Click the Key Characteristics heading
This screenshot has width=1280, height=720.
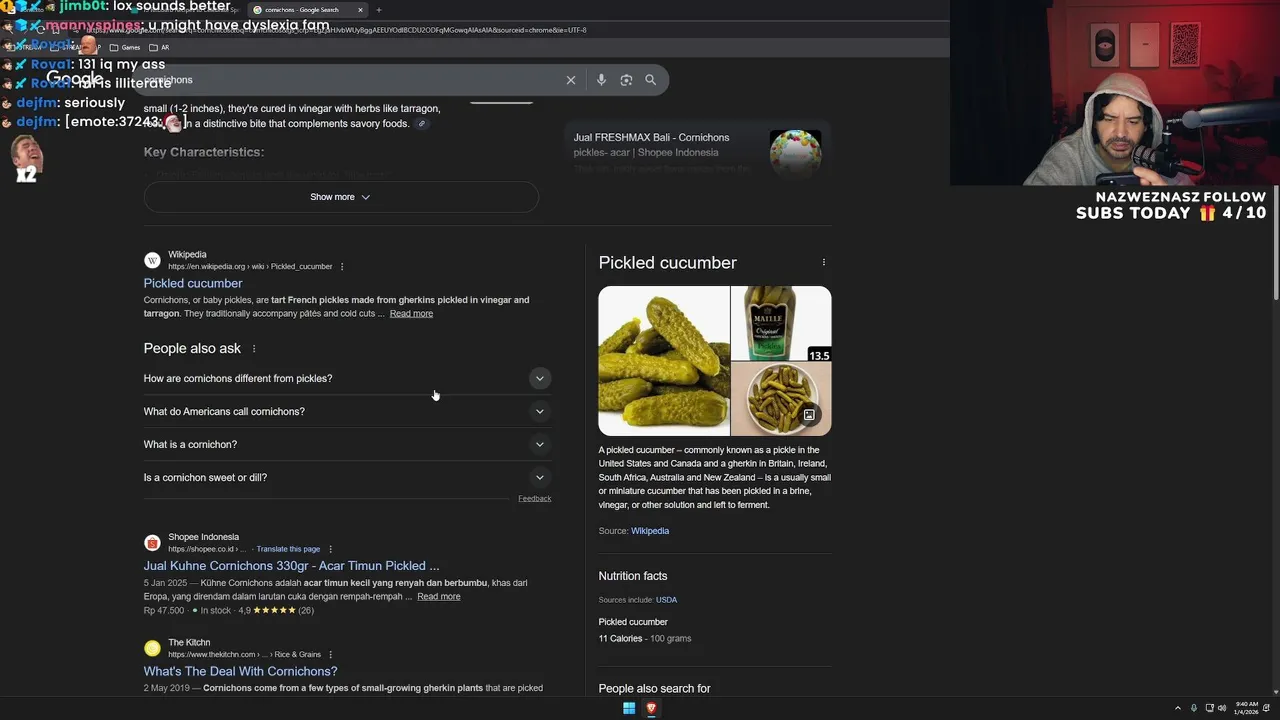[x=204, y=152]
